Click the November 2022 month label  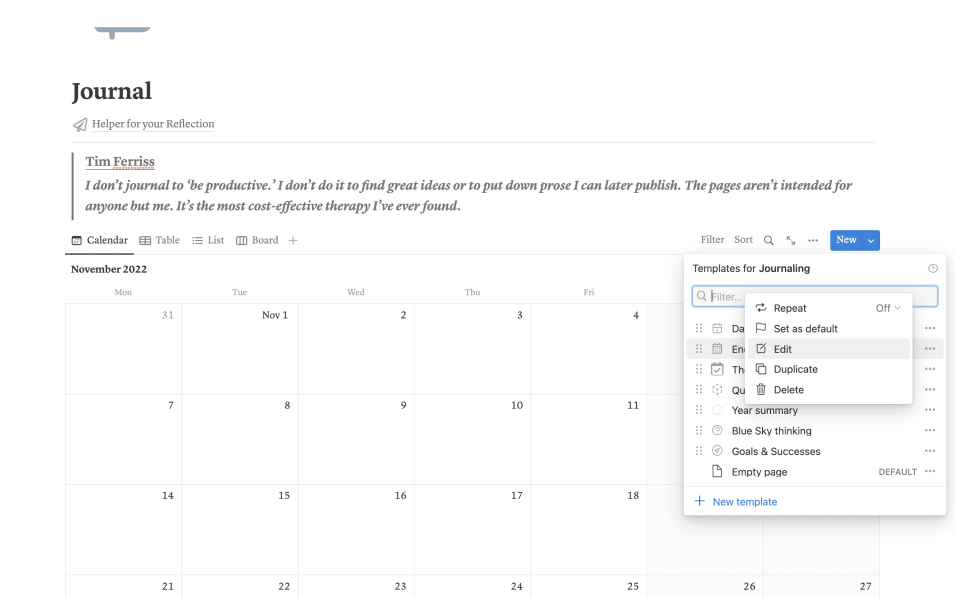click(109, 269)
